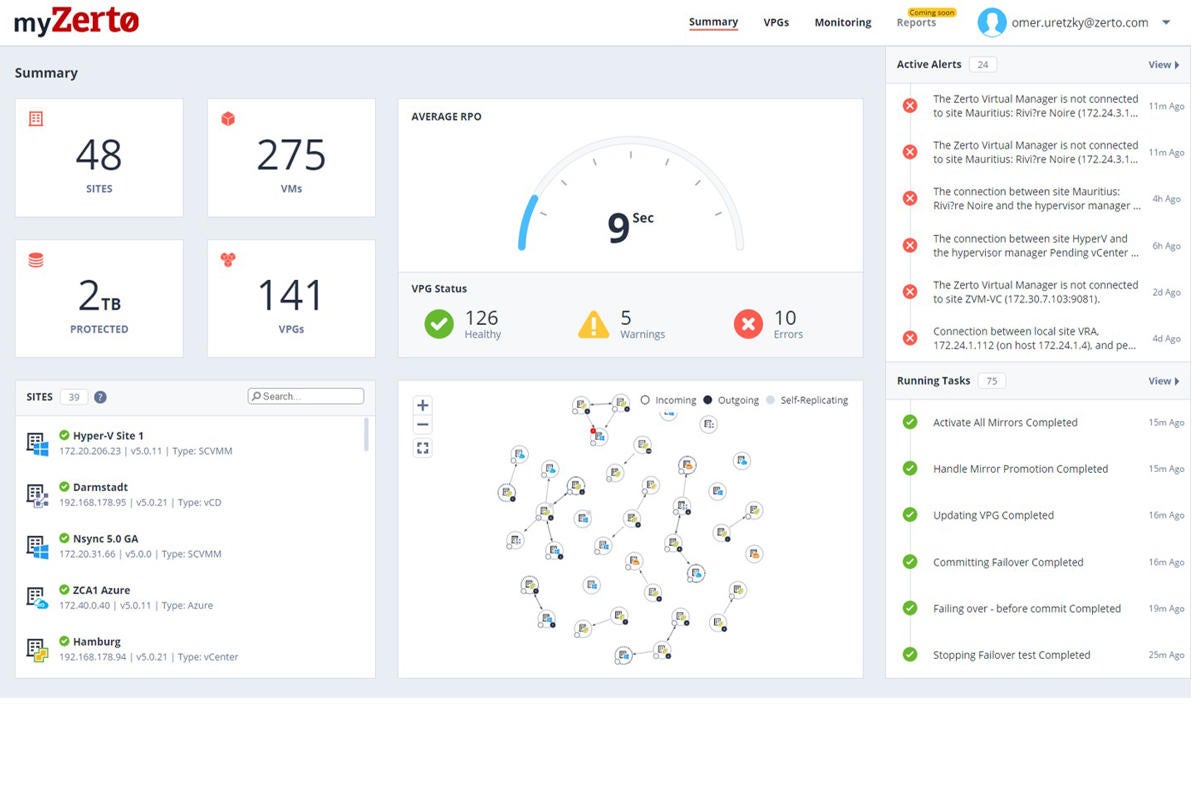Open Stopping Failover test Completed task

1038,655
